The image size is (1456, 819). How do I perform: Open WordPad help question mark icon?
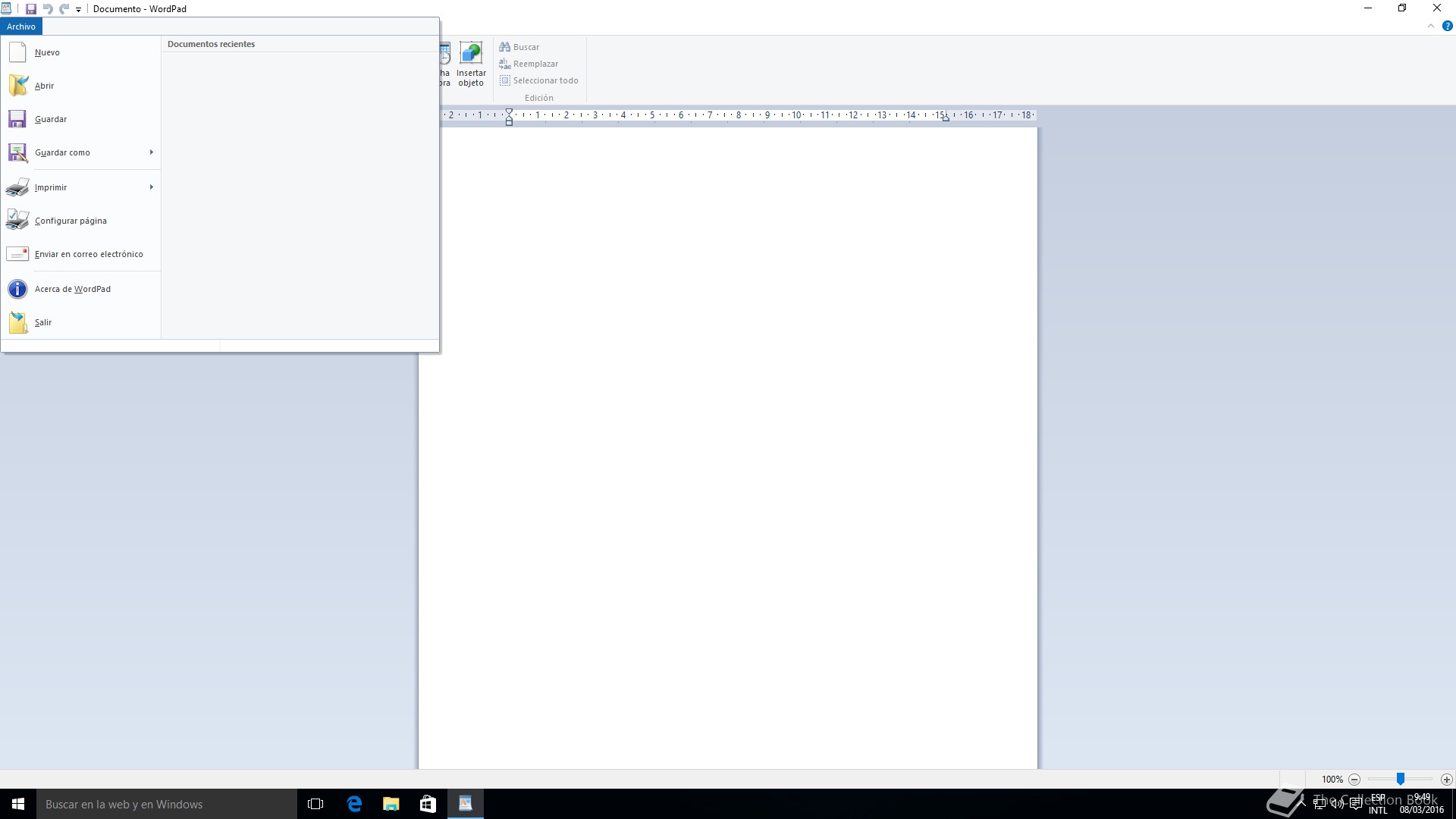[x=1447, y=26]
